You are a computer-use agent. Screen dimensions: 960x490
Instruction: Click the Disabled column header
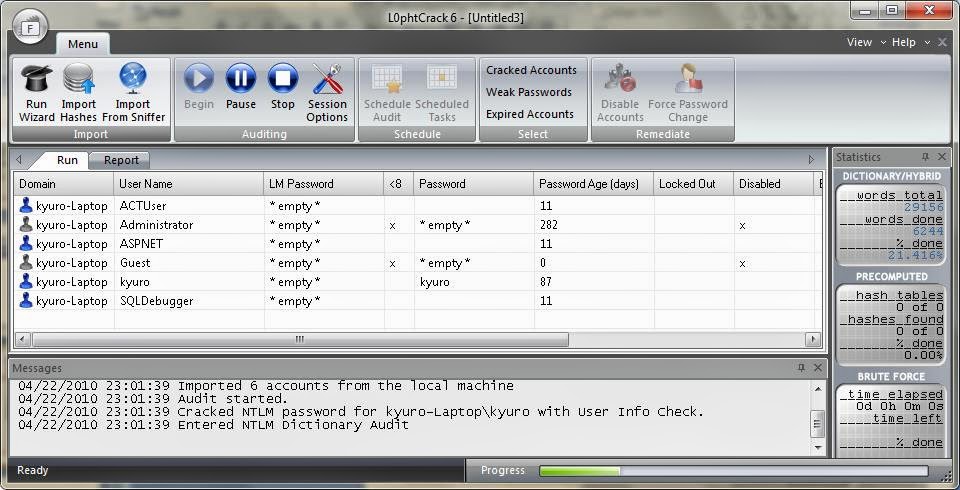coord(773,184)
